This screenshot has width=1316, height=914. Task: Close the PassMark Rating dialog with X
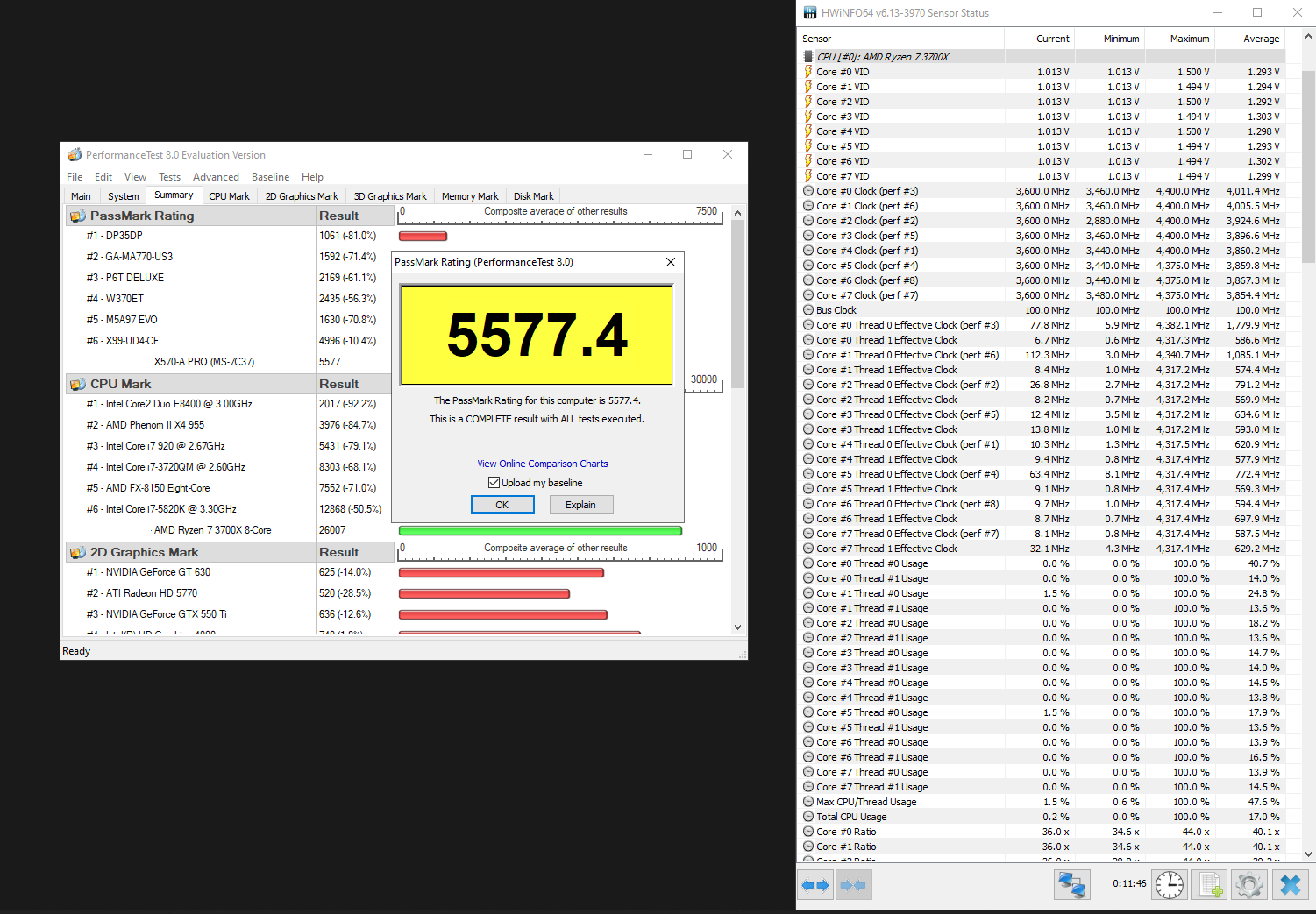(671, 262)
